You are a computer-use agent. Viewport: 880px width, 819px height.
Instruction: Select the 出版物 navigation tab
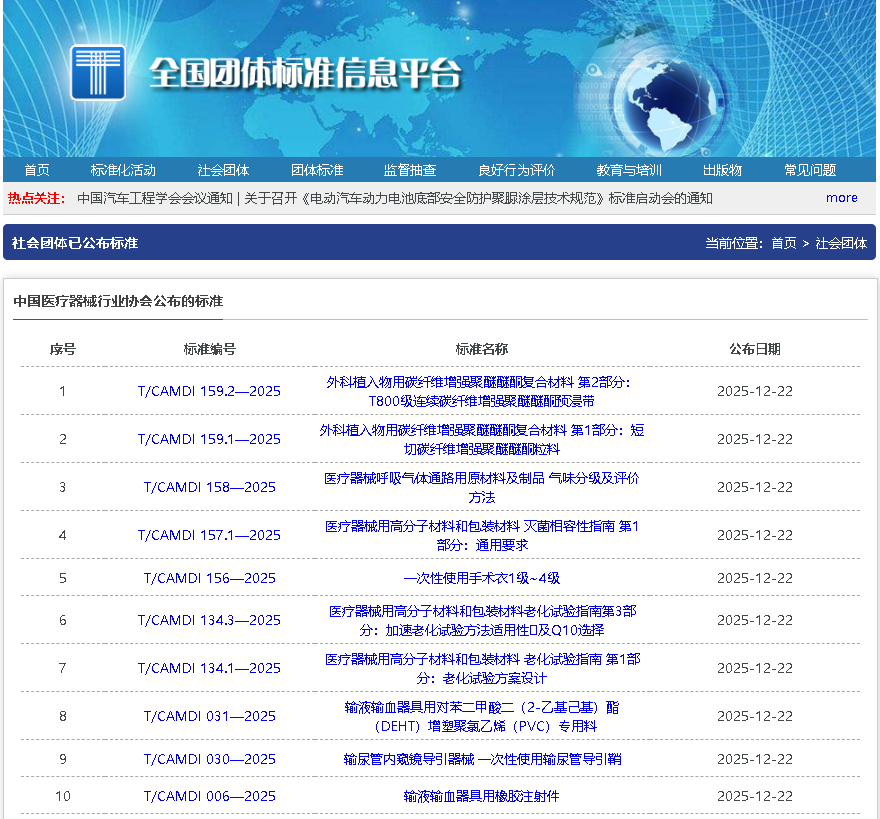tap(722, 170)
